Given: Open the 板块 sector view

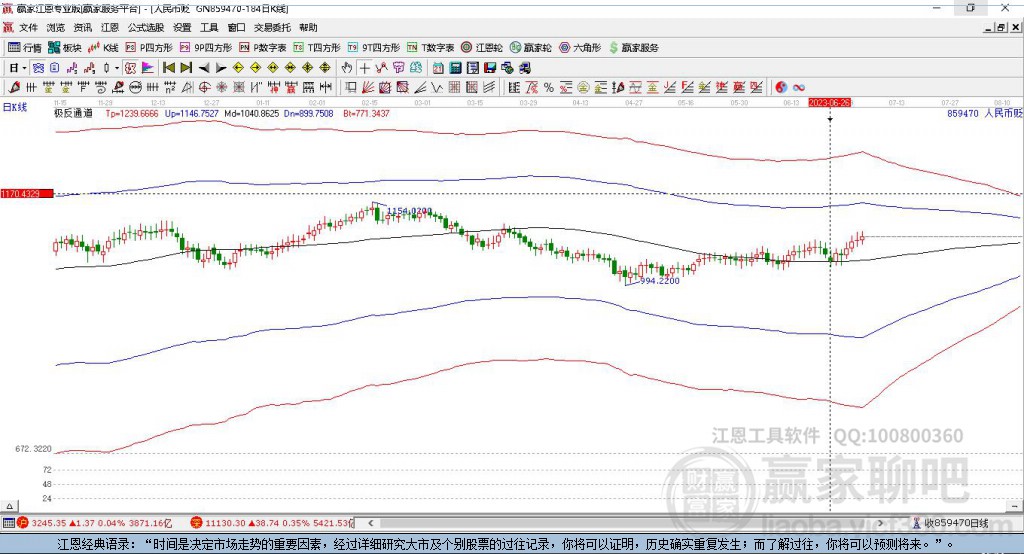Looking at the screenshot, I should tap(64, 48).
